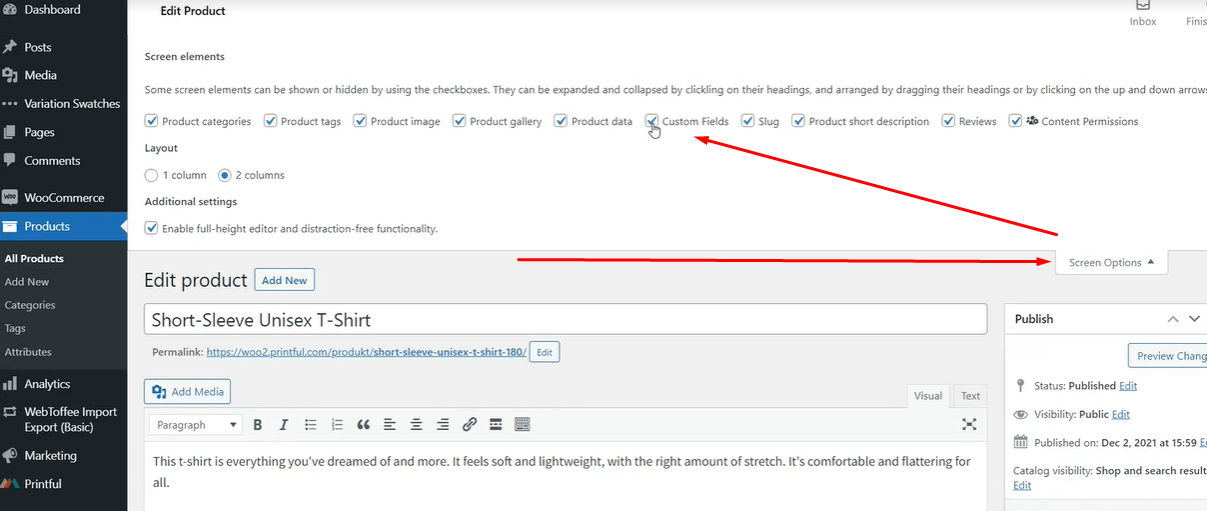Click the Bold formatting icon
1207x511 pixels.
coord(257,425)
